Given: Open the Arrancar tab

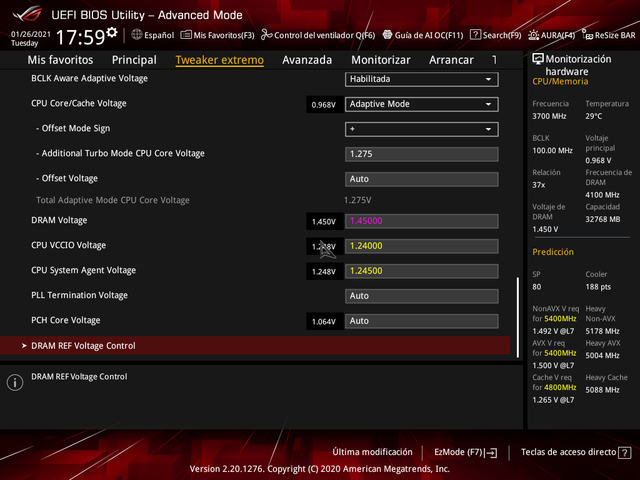Looking at the screenshot, I should (451, 60).
